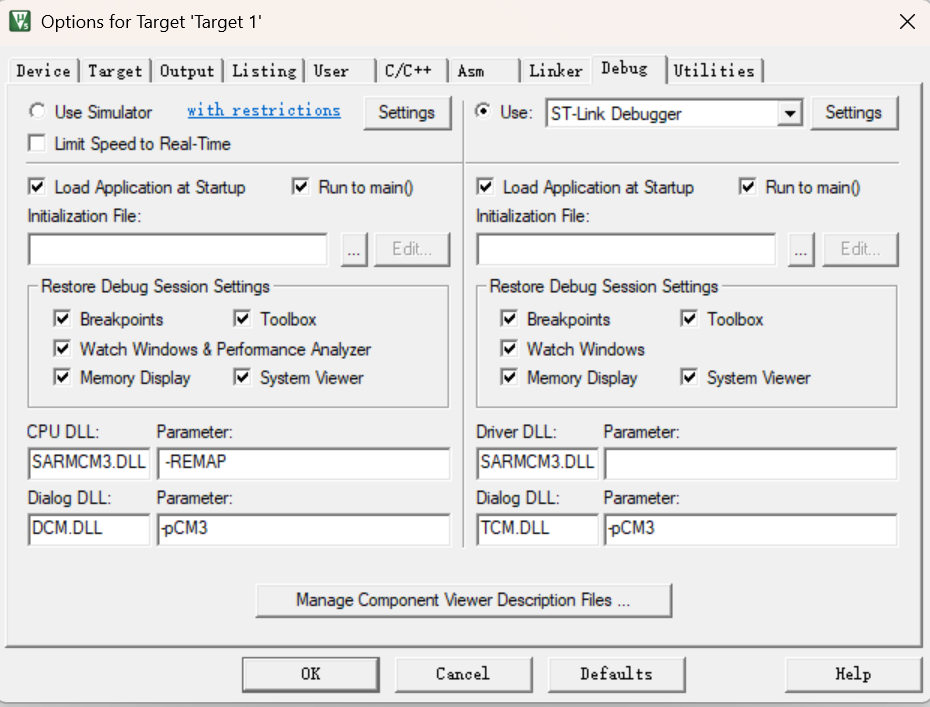Viewport: 930px width, 707px height.
Task: Toggle hardware Toolbox checkbox
Action: pos(689,319)
